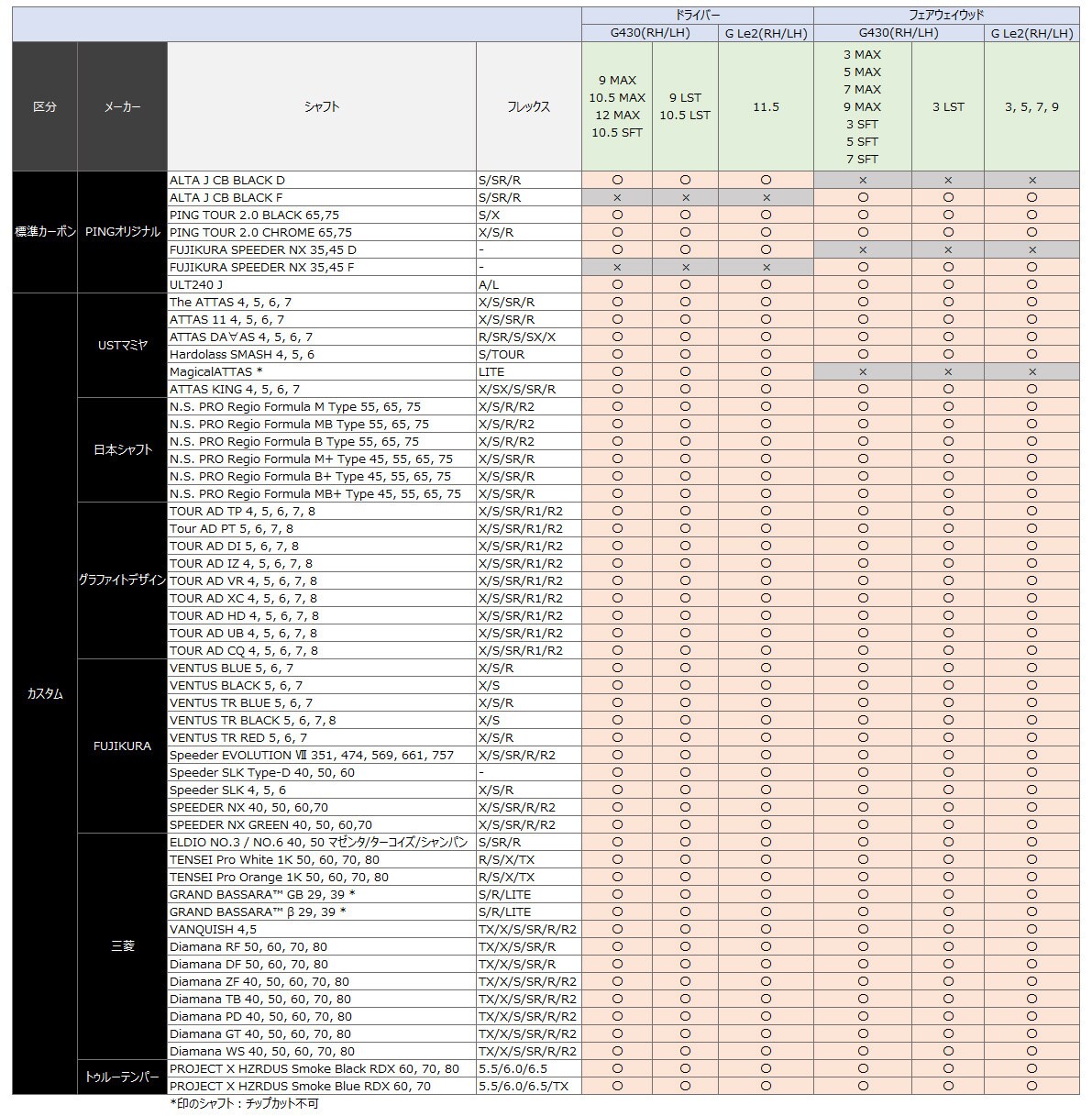Select VANQUISH 4,5 shaft name
Image resolution: width=1092 pixels, height=1116 pixels.
214,930
